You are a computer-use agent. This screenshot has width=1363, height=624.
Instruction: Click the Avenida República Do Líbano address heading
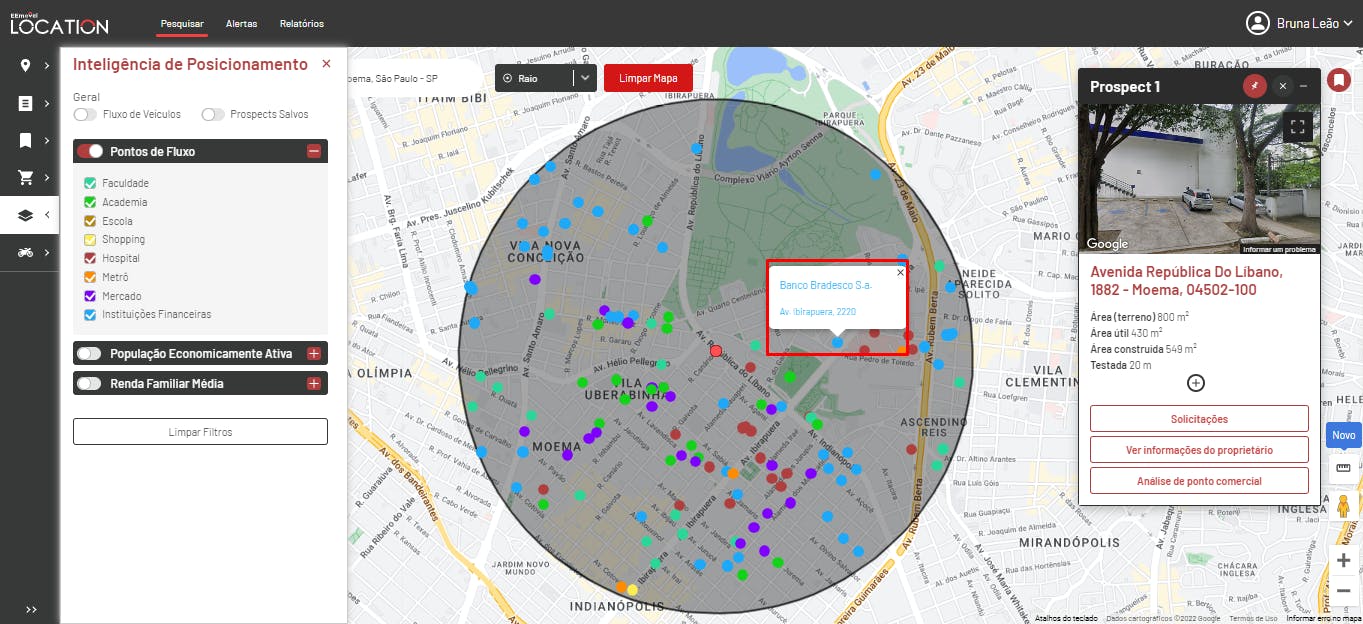[1186, 281]
